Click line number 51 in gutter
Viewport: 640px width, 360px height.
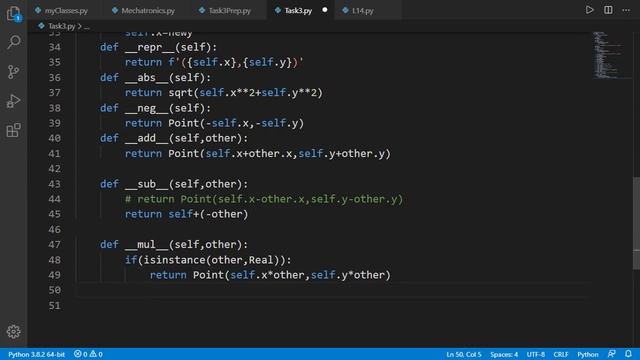click(54, 306)
